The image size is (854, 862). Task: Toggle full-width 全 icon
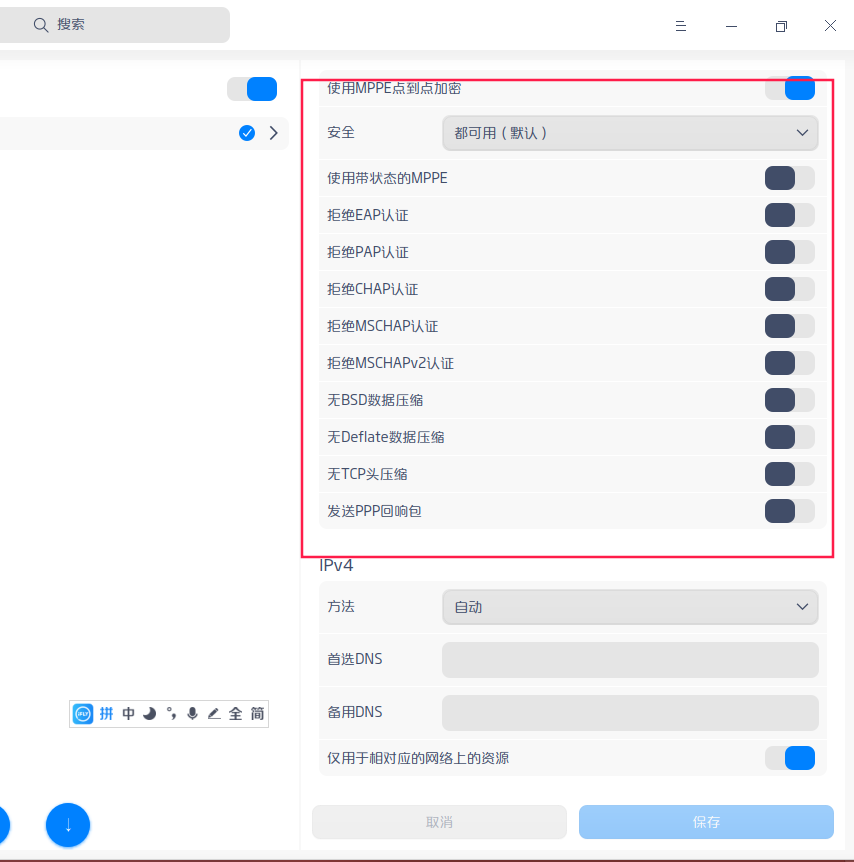235,714
